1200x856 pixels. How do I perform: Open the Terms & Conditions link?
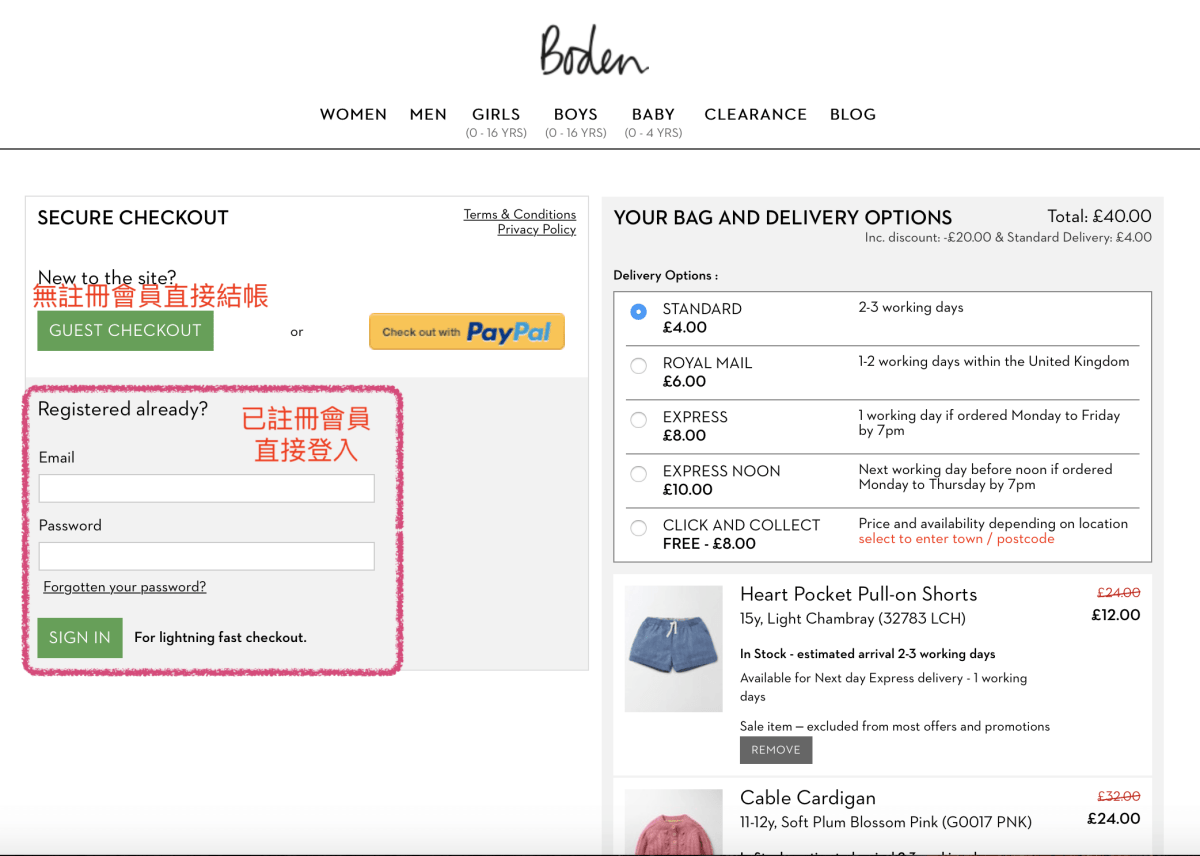pyautogui.click(x=519, y=214)
